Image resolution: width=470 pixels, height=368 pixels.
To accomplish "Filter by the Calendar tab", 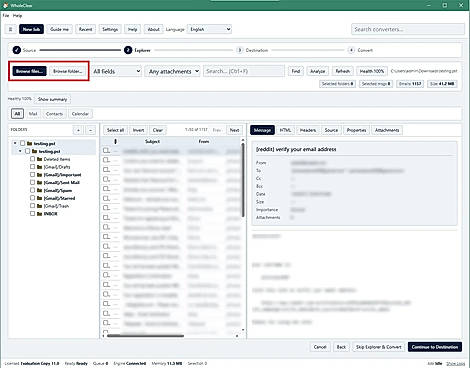I will pos(80,114).
